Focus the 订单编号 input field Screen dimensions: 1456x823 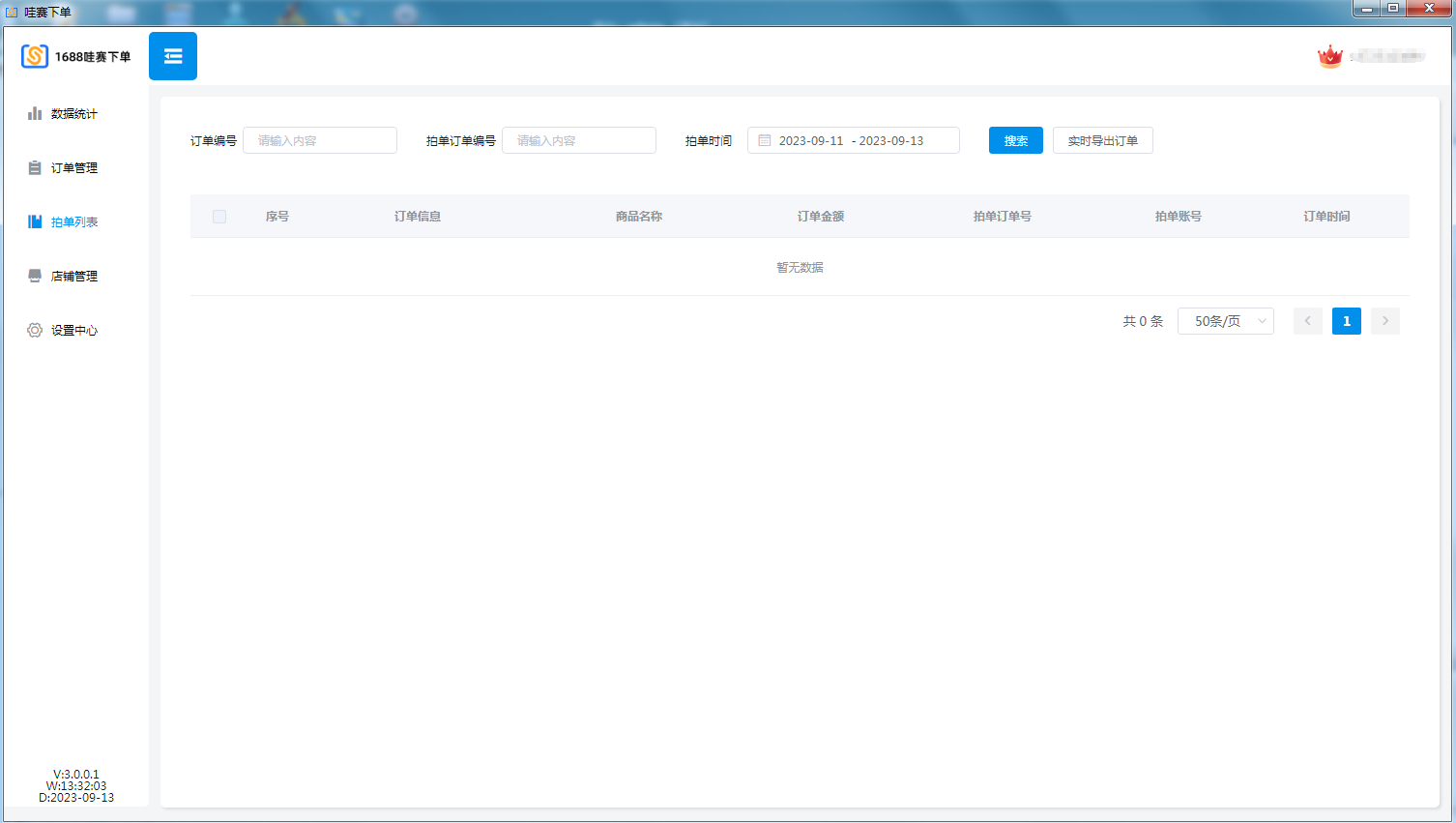tap(320, 140)
